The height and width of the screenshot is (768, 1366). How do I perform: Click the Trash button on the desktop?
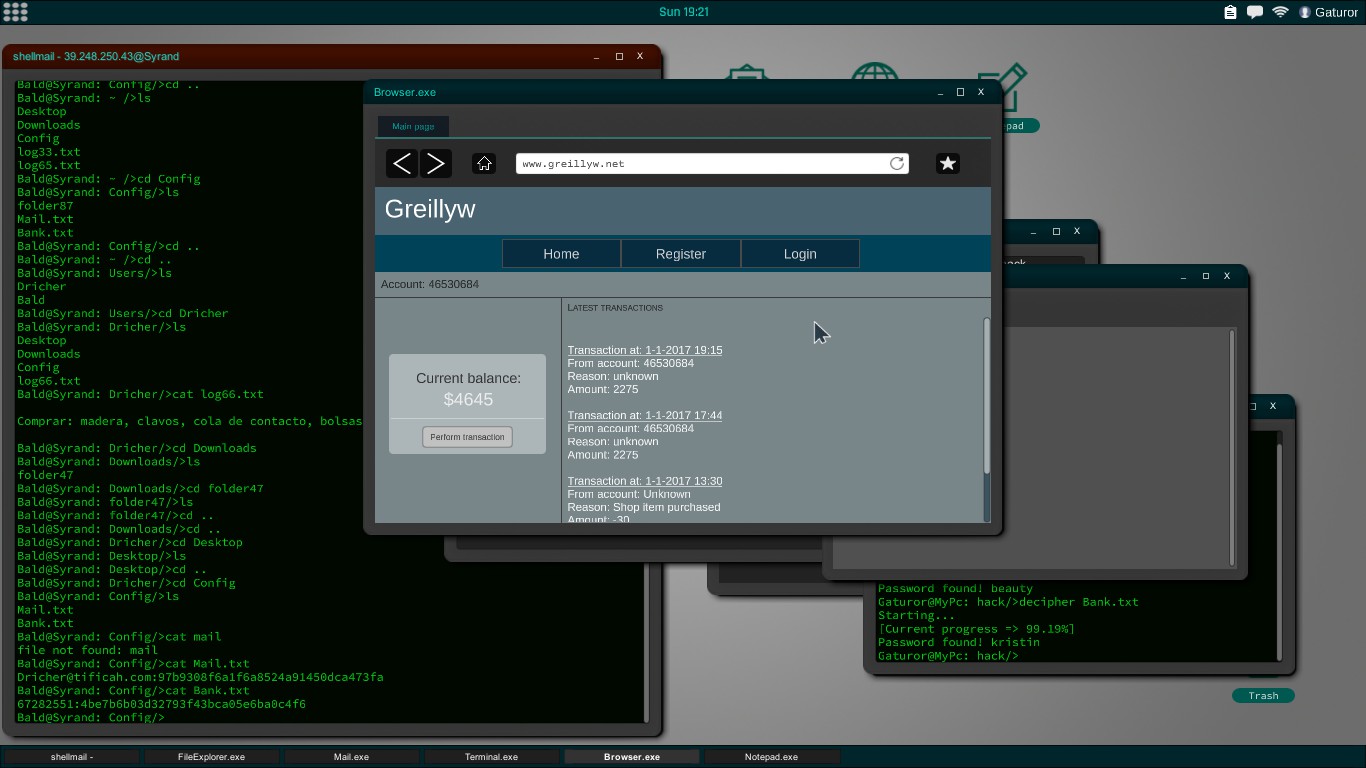point(1263,695)
